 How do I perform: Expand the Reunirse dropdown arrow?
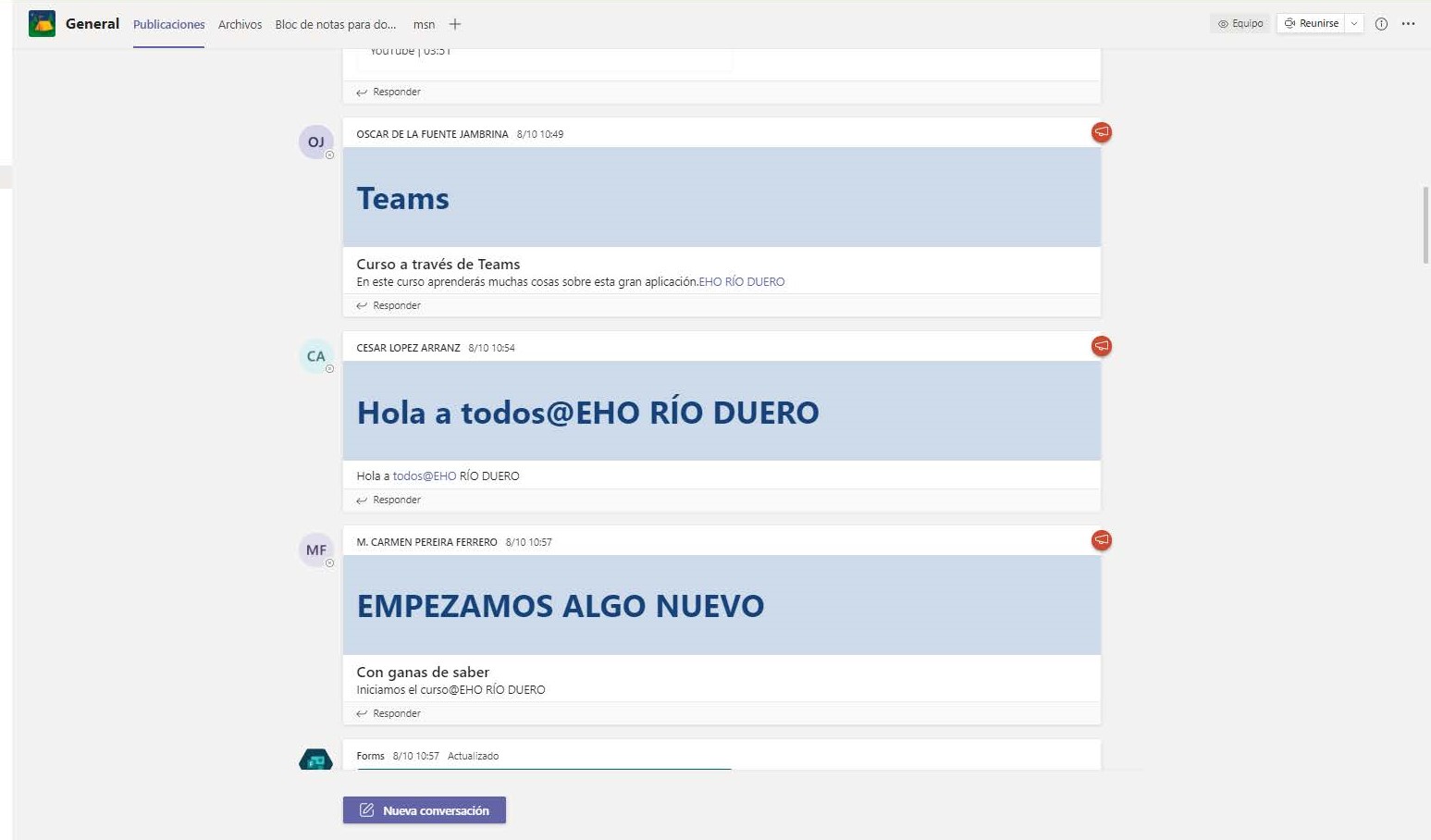(x=1354, y=24)
